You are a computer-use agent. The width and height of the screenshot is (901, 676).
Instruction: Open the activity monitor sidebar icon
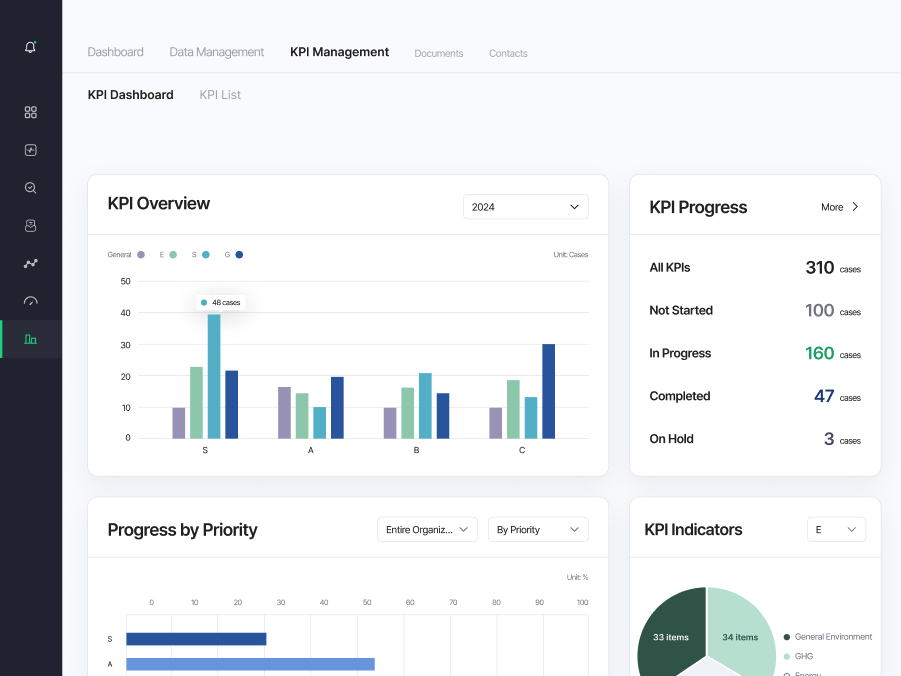(x=30, y=150)
